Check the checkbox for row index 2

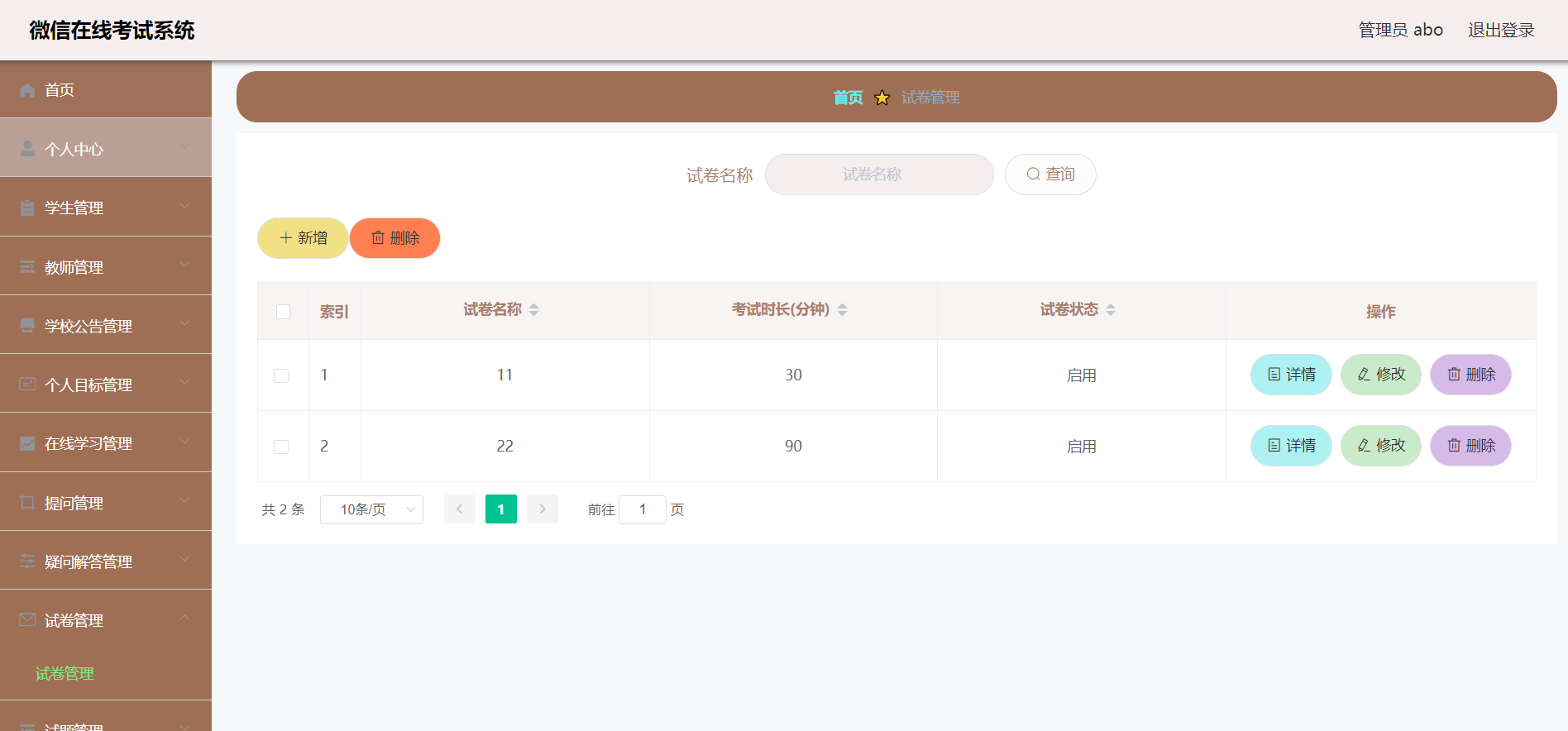click(281, 447)
